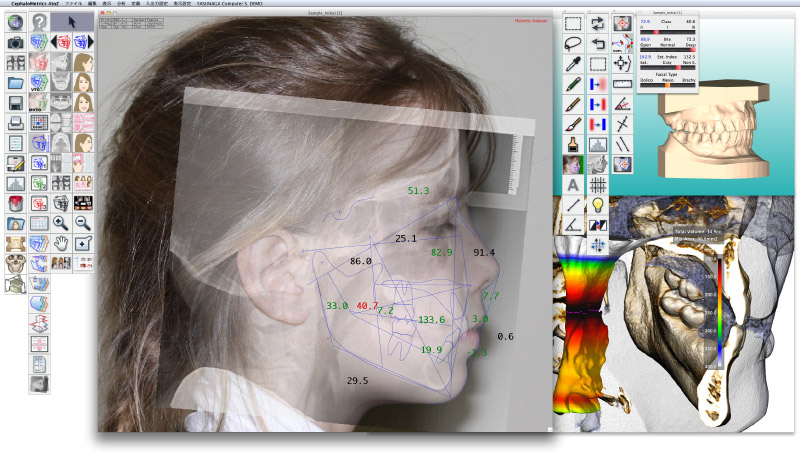
Task: Select the straight line drawing tool
Action: pyautogui.click(x=573, y=205)
